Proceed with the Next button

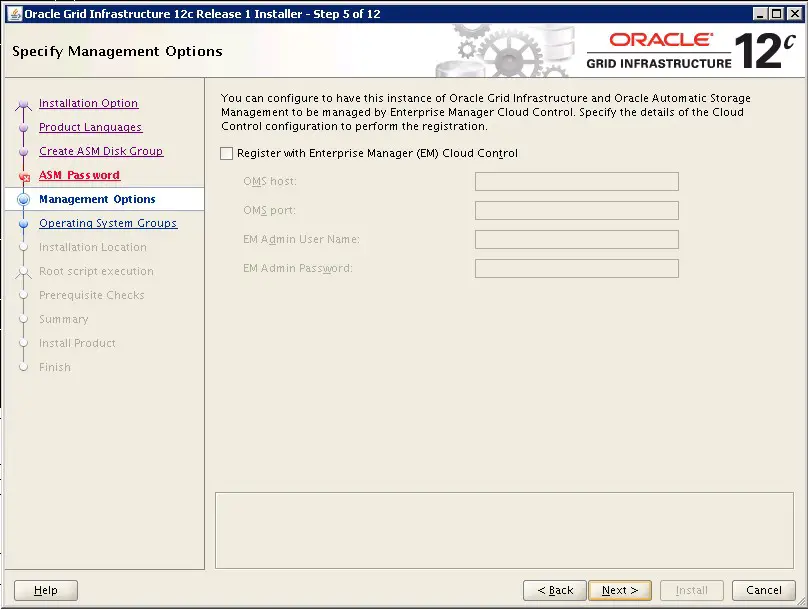coord(620,590)
